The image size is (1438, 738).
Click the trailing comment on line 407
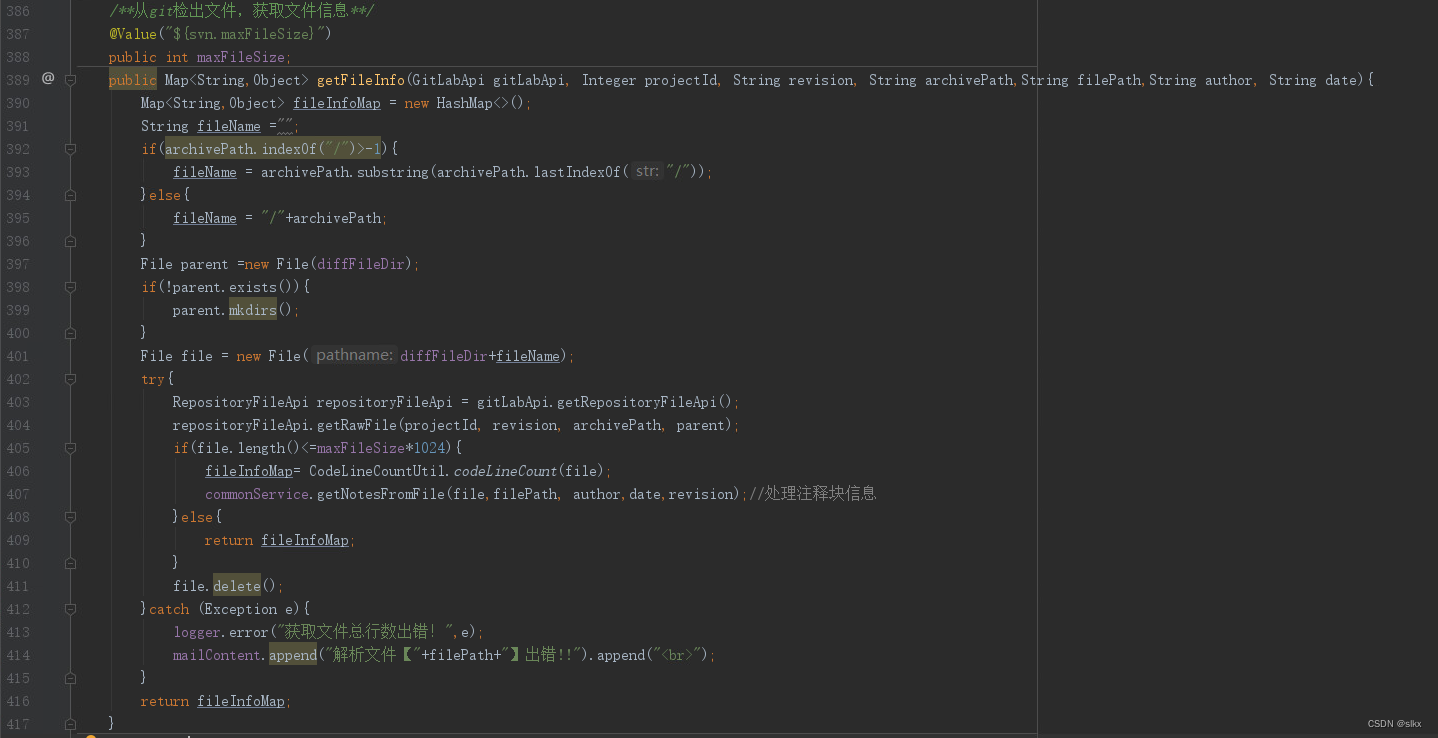tap(812, 494)
